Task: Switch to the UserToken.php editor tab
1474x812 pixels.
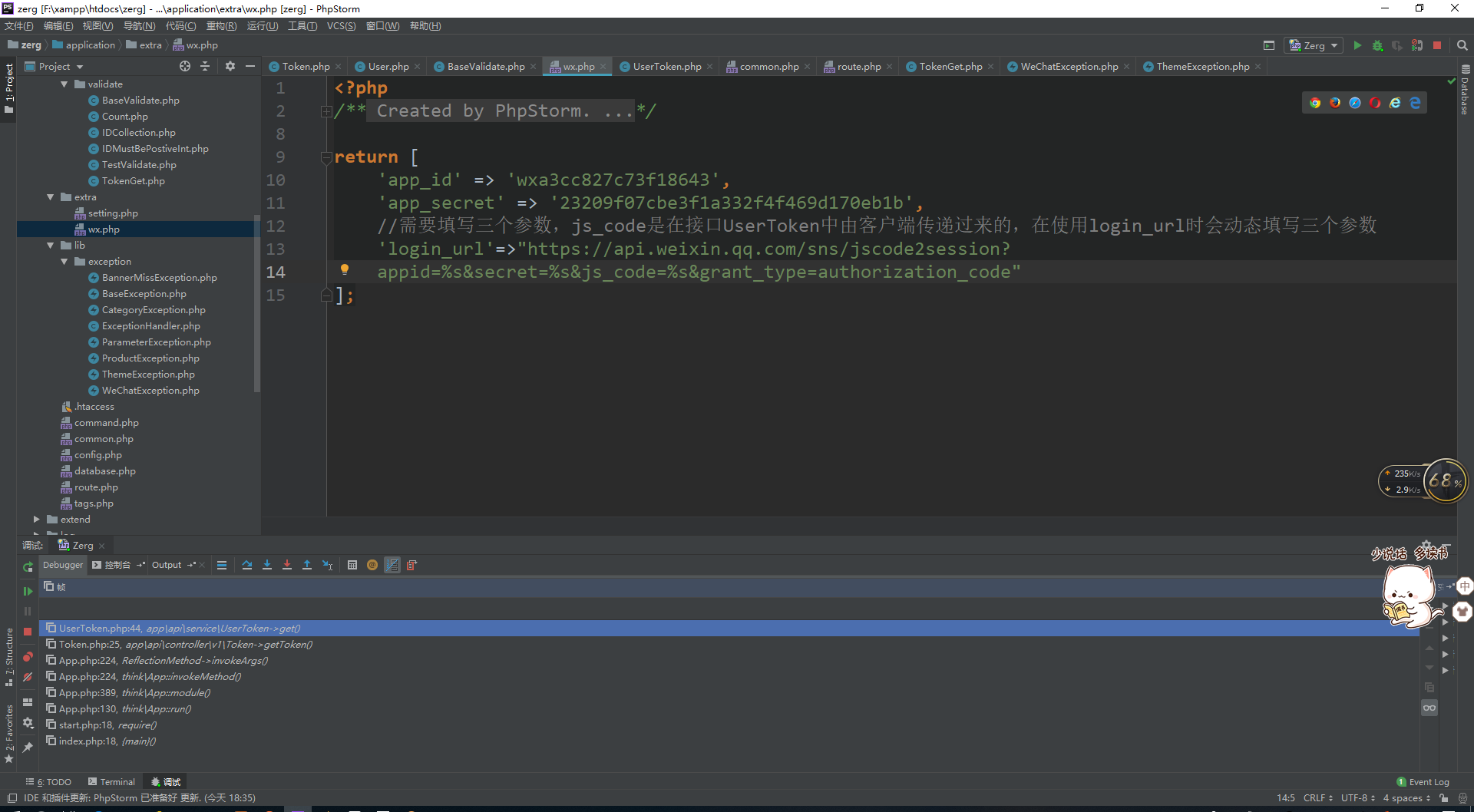Action: [666, 67]
